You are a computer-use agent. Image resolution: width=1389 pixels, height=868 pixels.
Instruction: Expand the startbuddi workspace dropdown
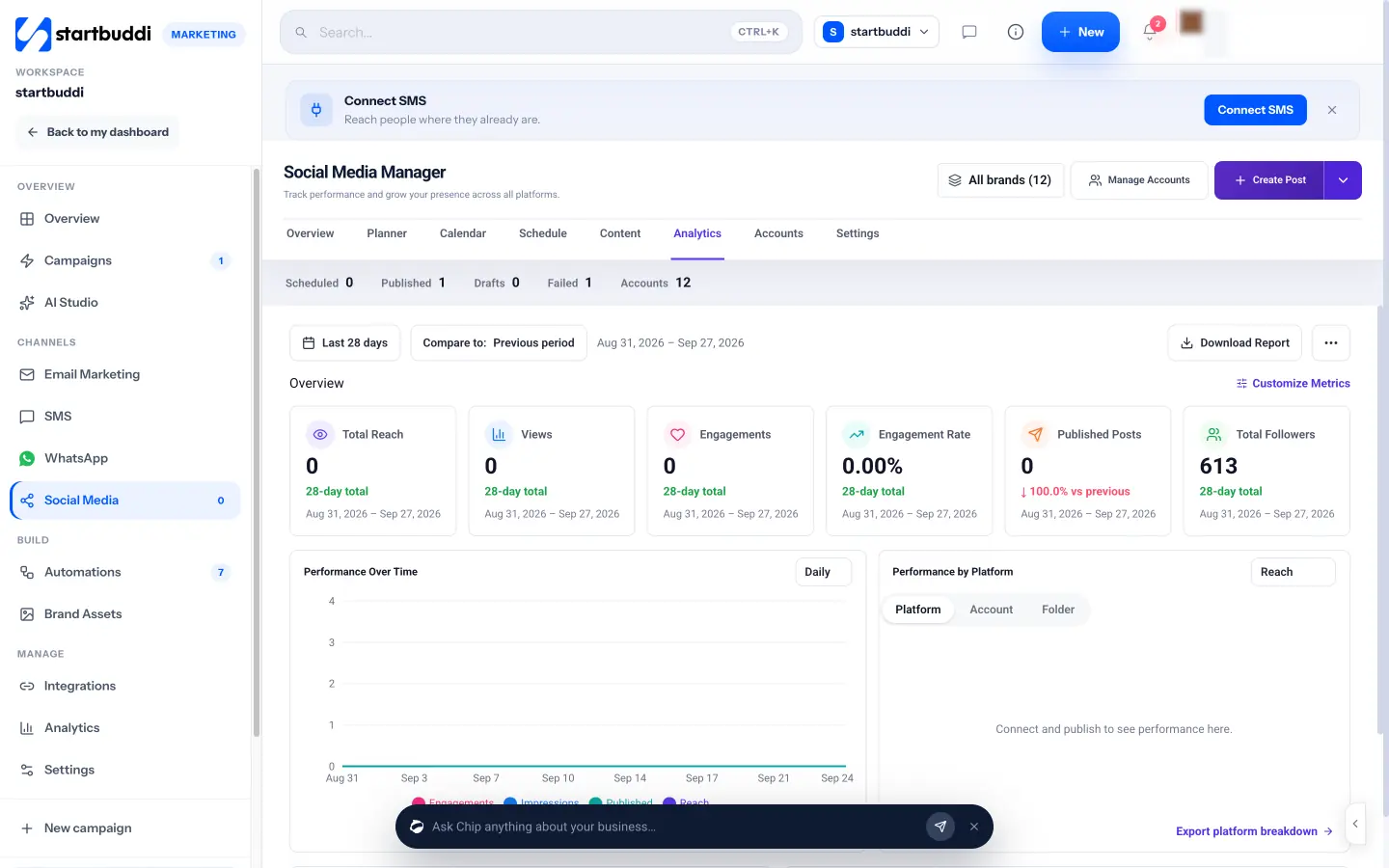(x=877, y=32)
